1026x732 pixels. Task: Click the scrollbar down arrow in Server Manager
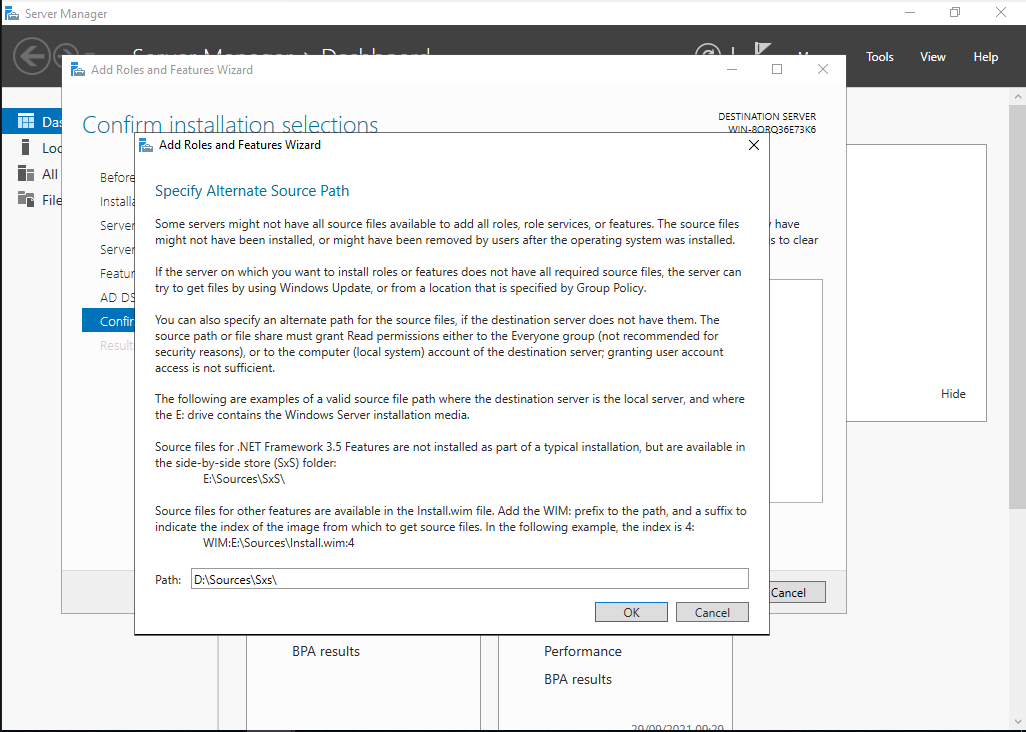1017,722
